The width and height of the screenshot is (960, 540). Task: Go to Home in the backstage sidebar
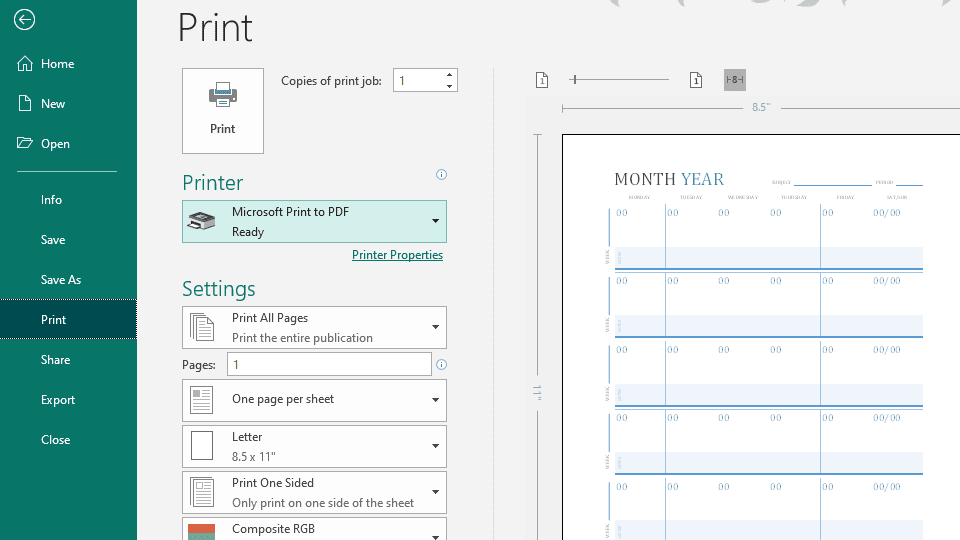pos(57,64)
